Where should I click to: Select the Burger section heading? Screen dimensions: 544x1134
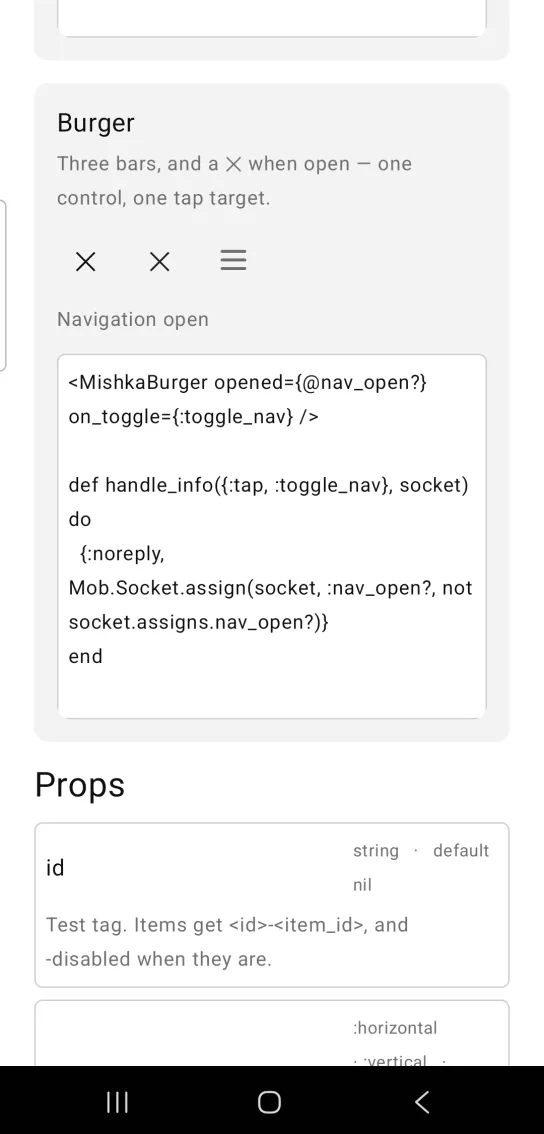click(x=95, y=122)
